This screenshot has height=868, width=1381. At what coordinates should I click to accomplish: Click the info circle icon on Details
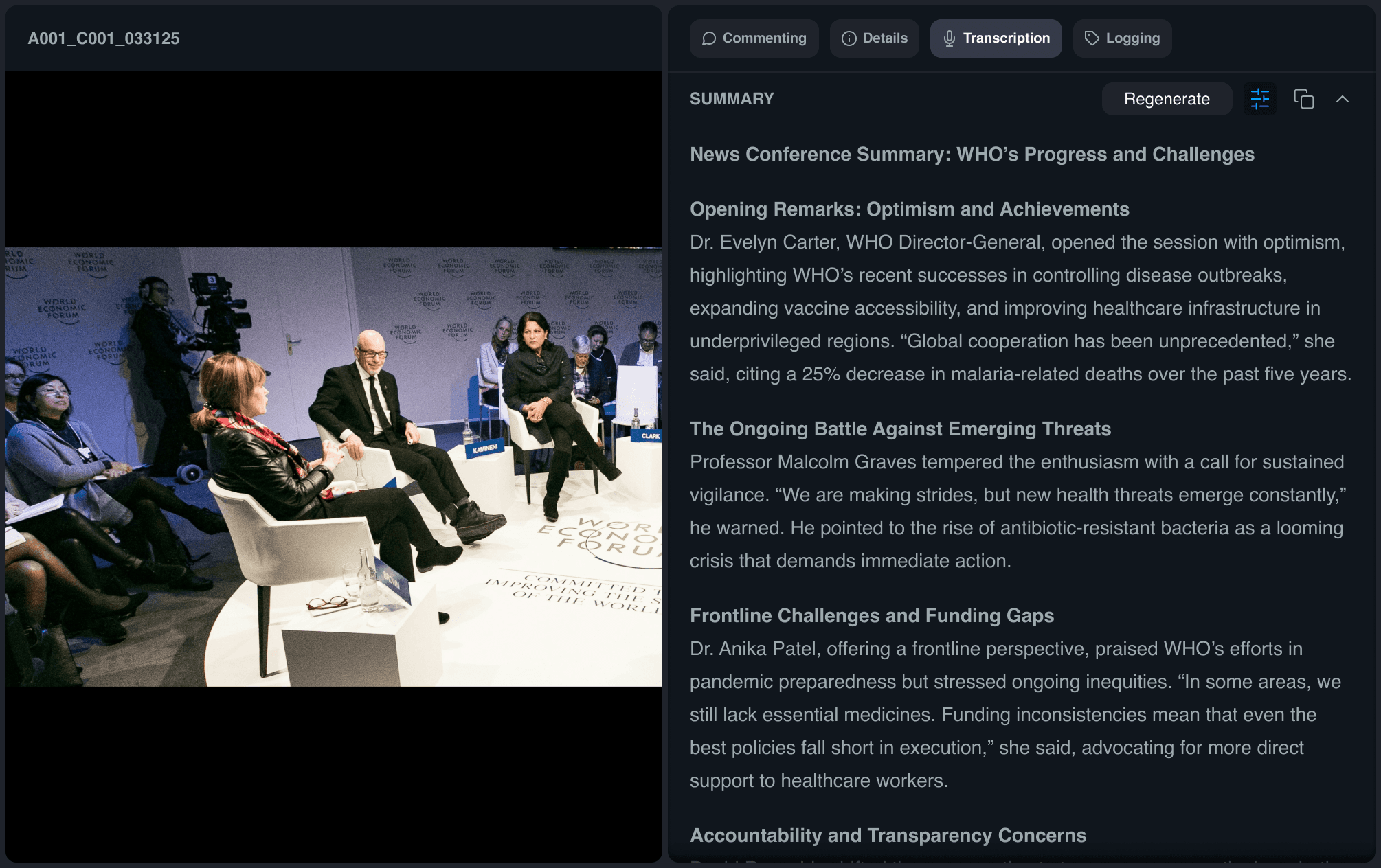pyautogui.click(x=849, y=38)
